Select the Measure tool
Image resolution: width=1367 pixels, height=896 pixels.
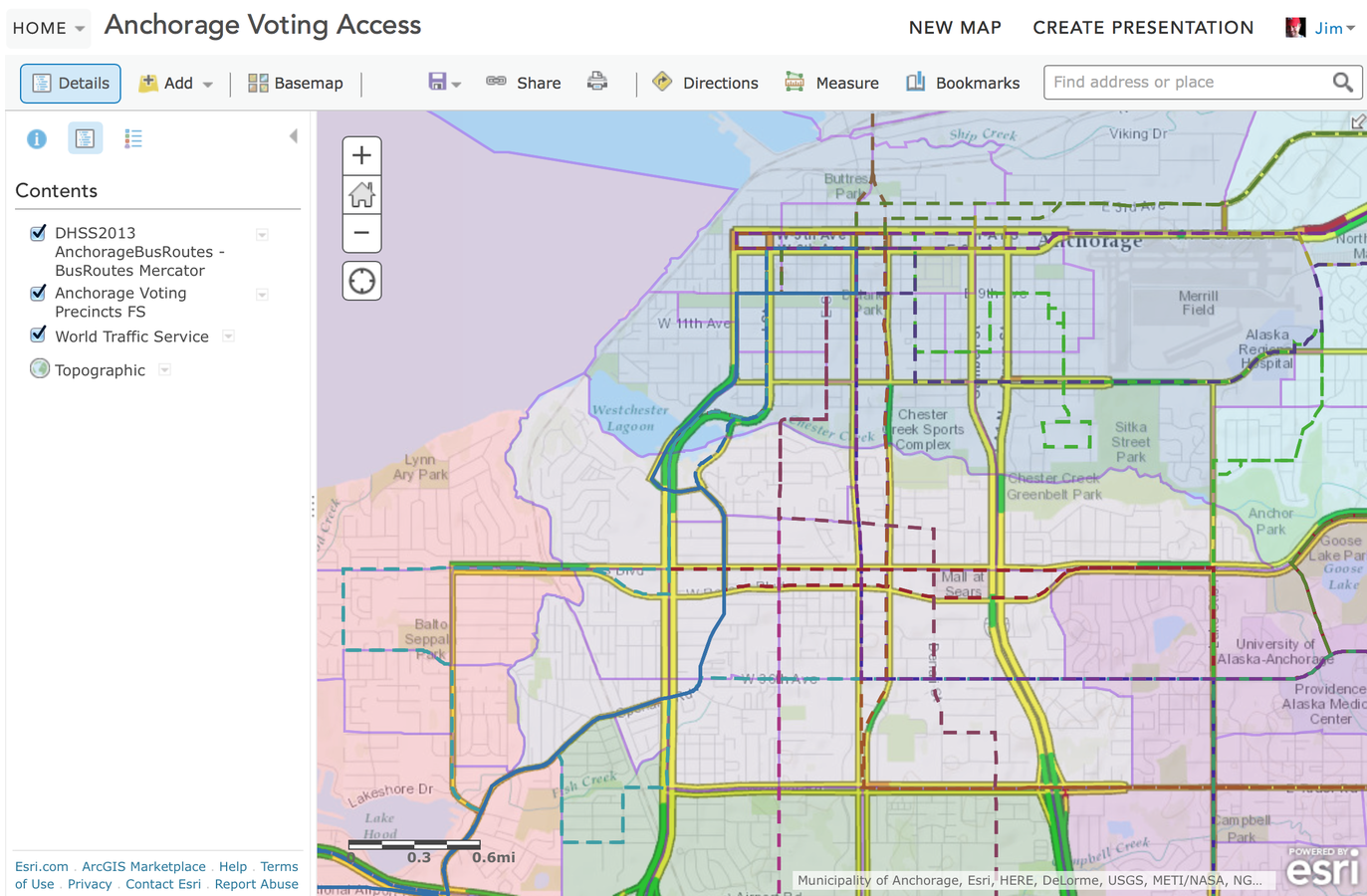tap(832, 84)
